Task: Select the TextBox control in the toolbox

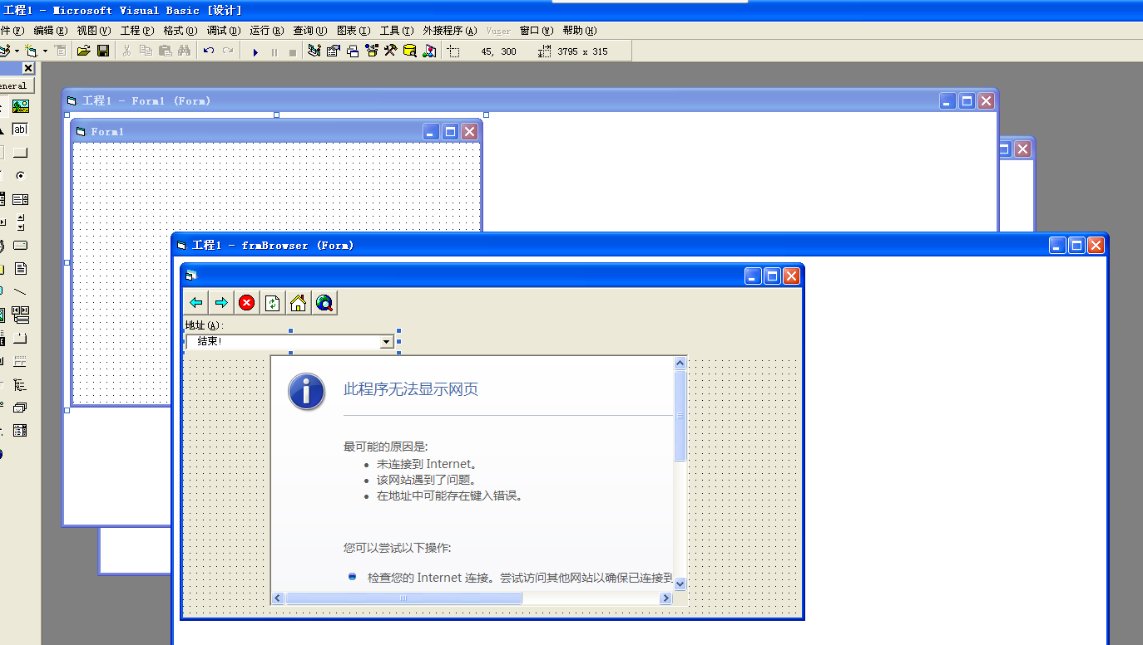Action: pyautogui.click(x=19, y=129)
